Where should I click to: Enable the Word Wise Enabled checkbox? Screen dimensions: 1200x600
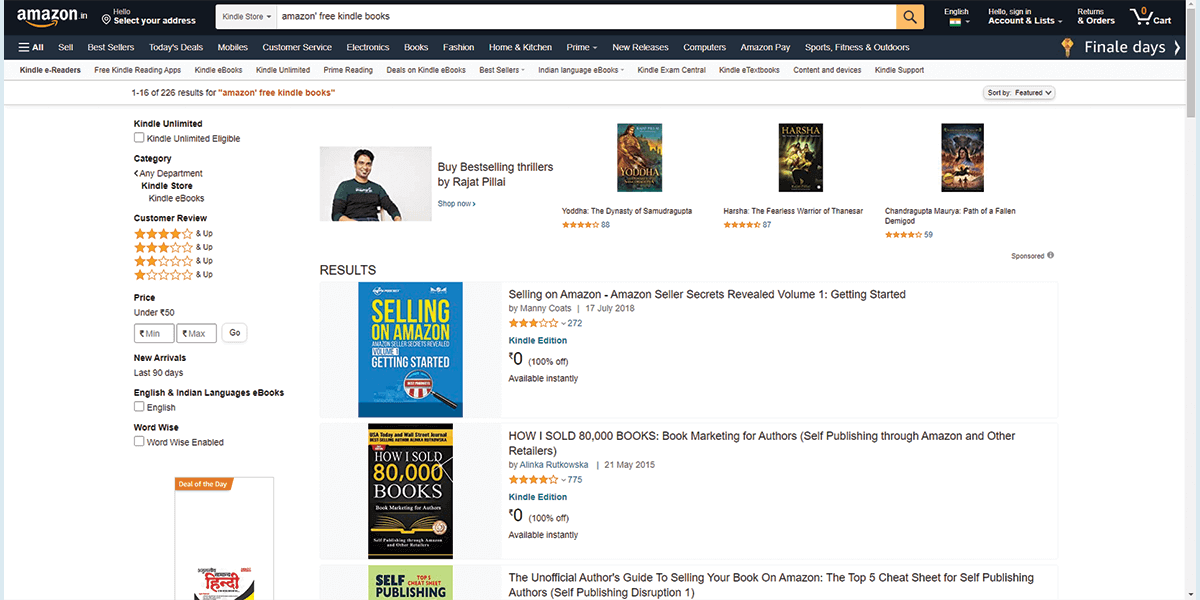pyautogui.click(x=138, y=442)
